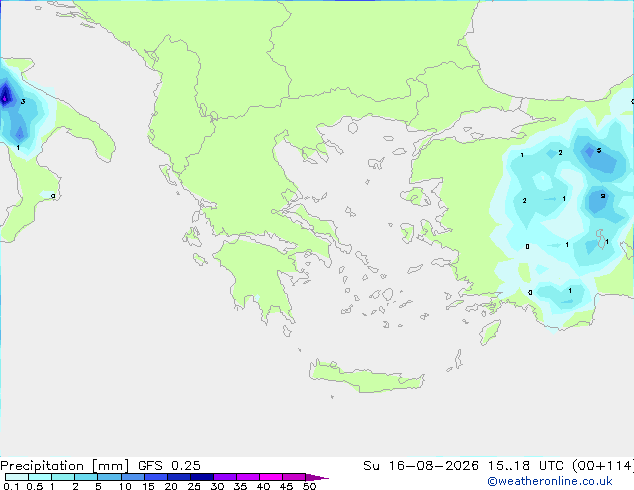The width and height of the screenshot is (634, 490).
Task: Click the '50' legend scale label
Action: pos(309,486)
